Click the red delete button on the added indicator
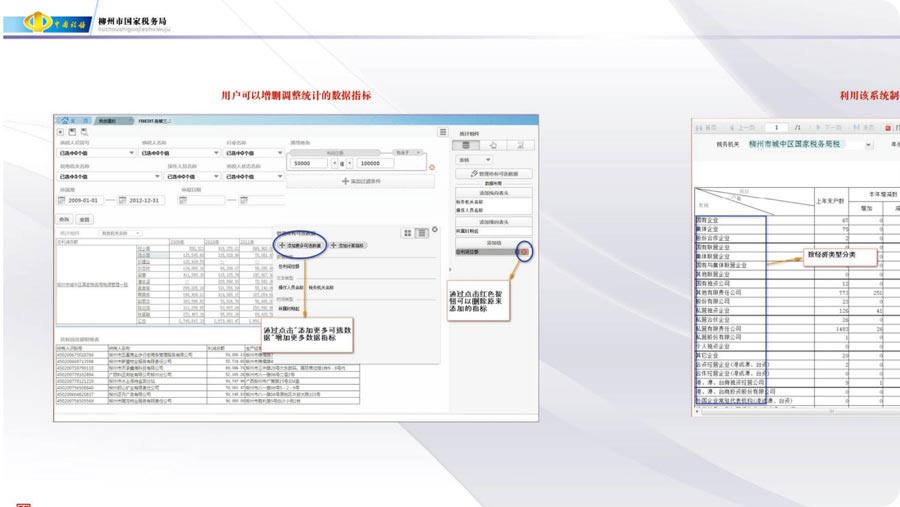 pos(525,251)
